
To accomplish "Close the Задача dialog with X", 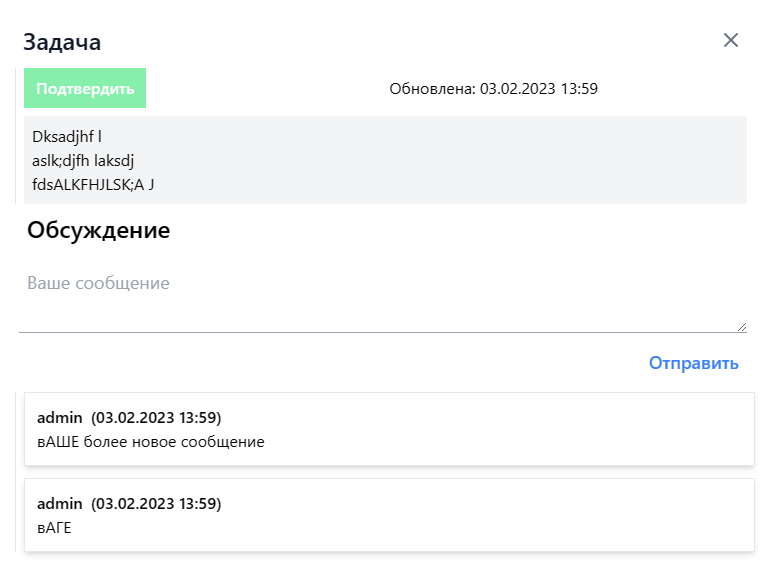I will (x=731, y=40).
